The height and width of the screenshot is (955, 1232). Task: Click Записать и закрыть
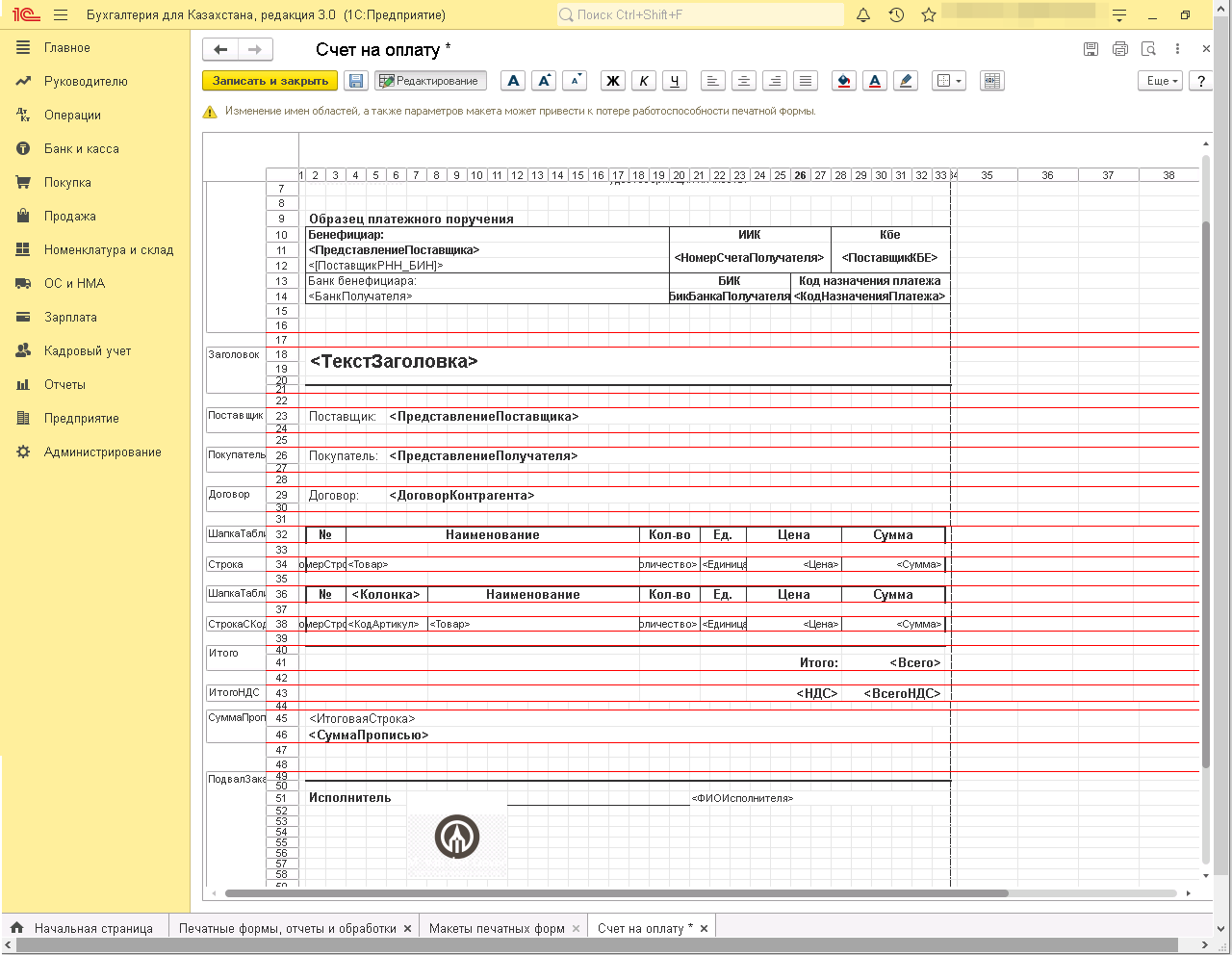(270, 81)
